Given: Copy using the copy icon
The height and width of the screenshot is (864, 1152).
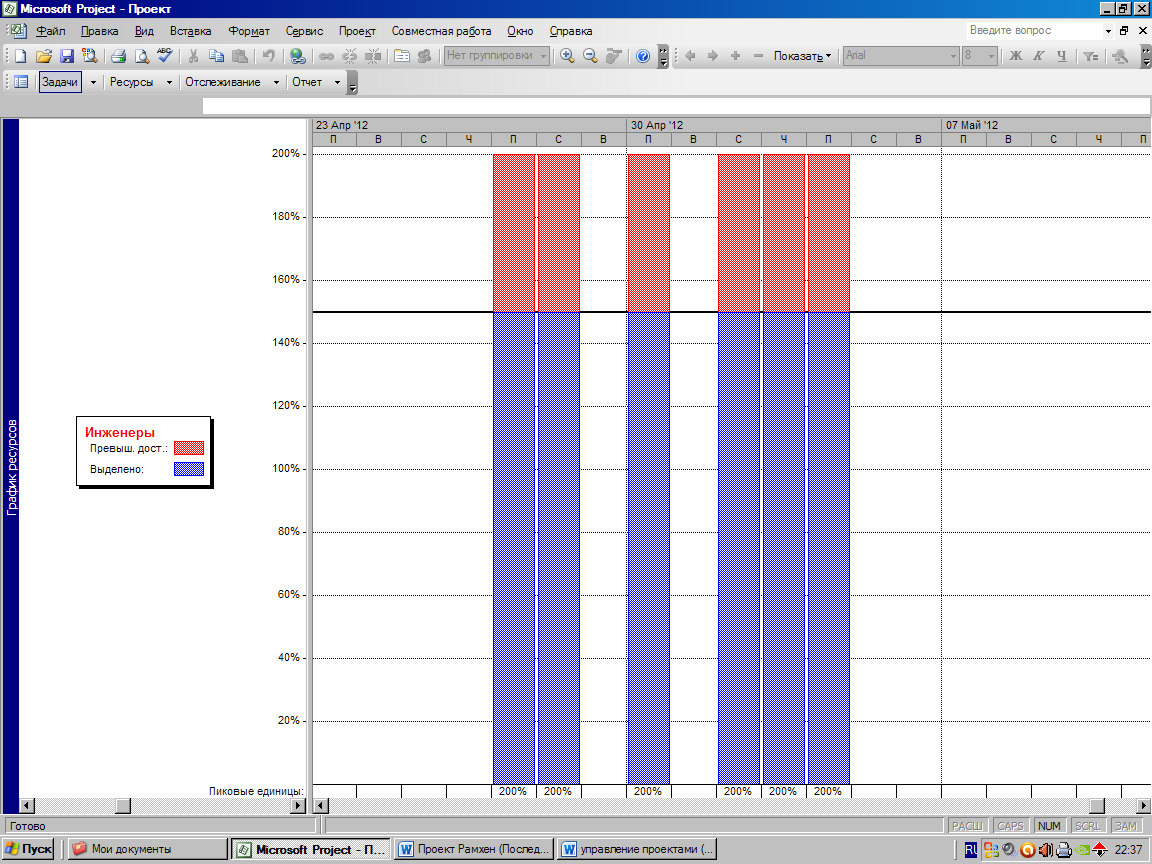Looking at the screenshot, I should [x=216, y=56].
